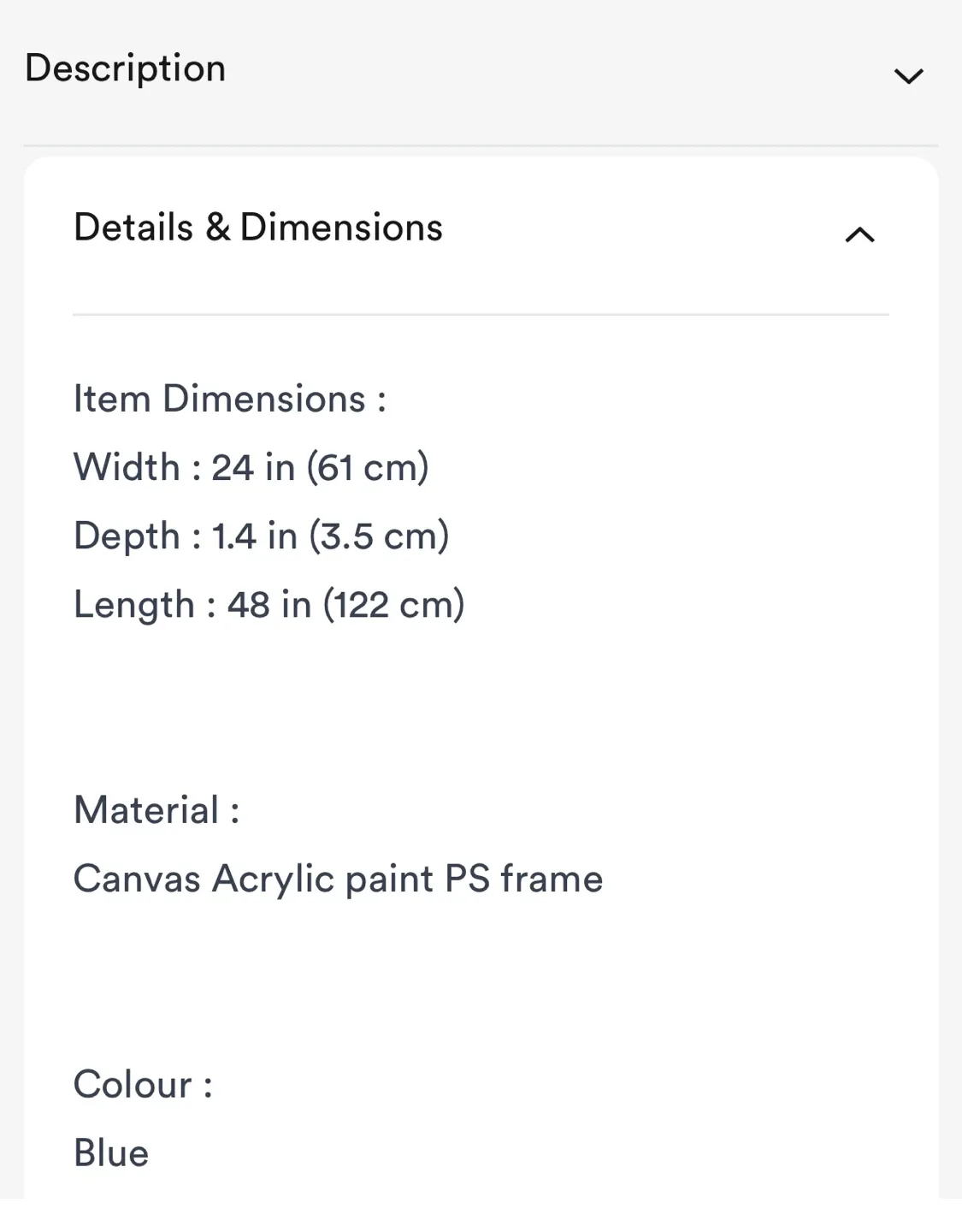
Task: Select the Width 24 in line
Action: click(252, 466)
